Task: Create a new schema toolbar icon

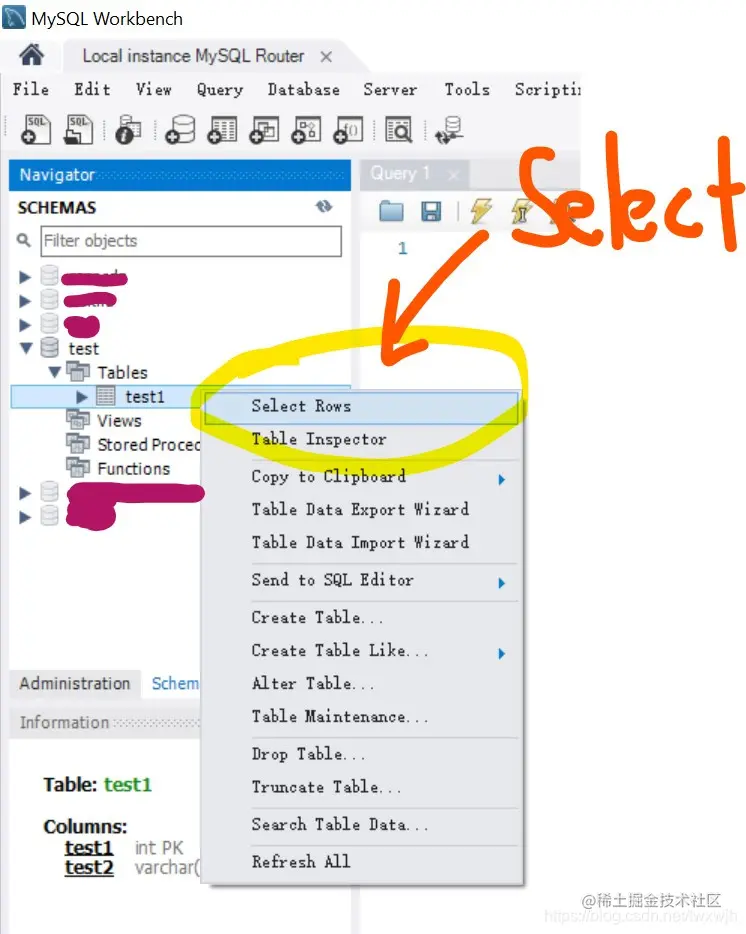Action: pyautogui.click(x=180, y=129)
